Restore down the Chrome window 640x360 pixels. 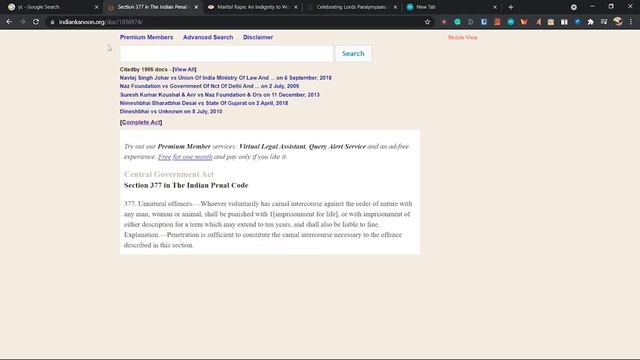[611, 7]
